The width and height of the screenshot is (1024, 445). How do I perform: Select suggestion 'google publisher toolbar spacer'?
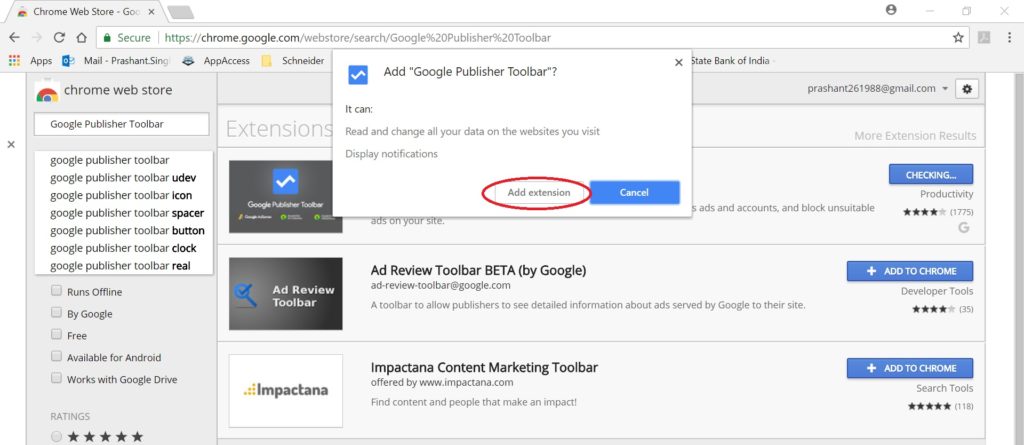(x=123, y=213)
